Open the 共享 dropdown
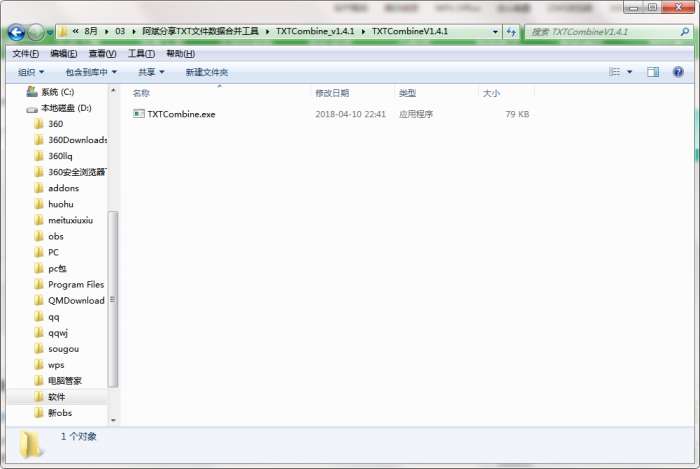Screen dimensions: 700x469 (151, 72)
